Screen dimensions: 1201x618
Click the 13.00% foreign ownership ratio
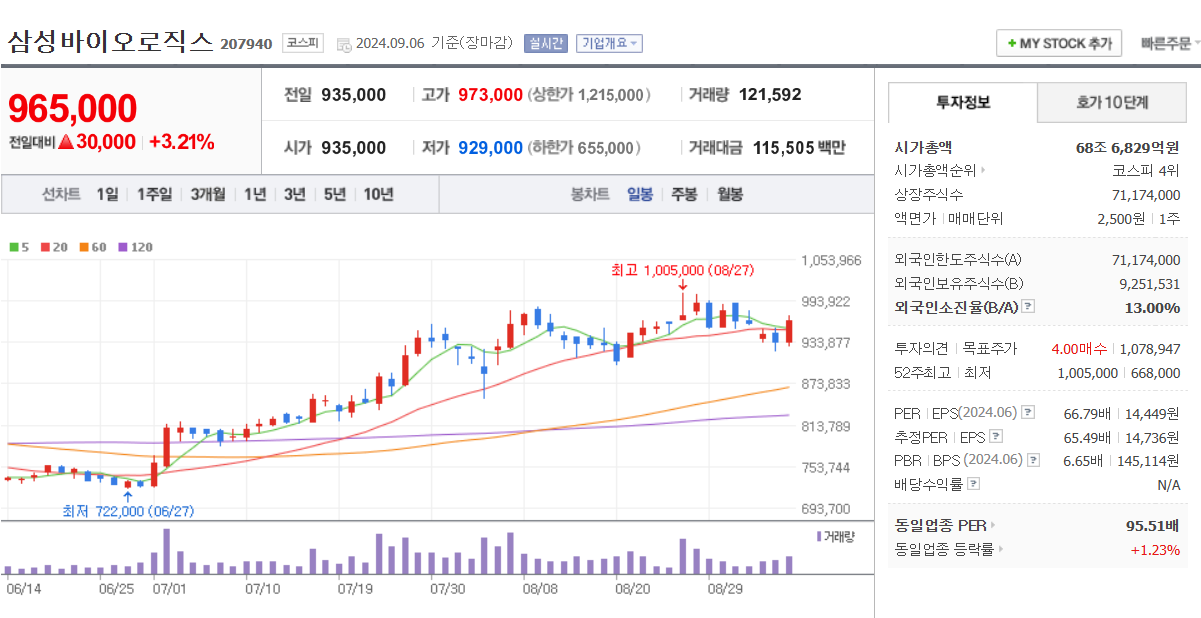1152,307
